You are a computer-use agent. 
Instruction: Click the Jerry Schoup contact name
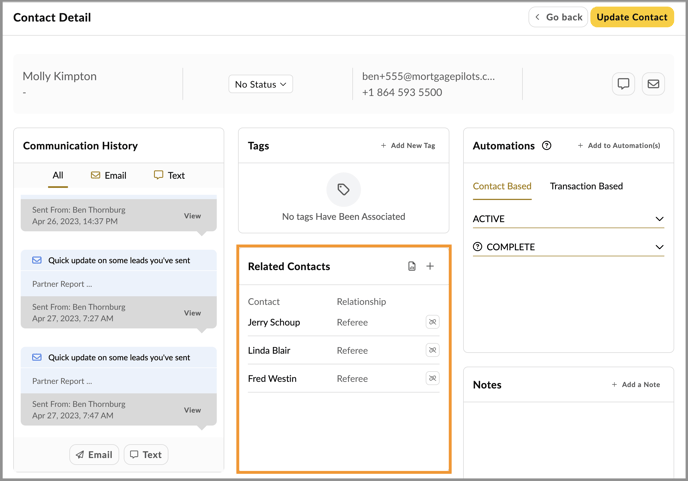click(274, 322)
